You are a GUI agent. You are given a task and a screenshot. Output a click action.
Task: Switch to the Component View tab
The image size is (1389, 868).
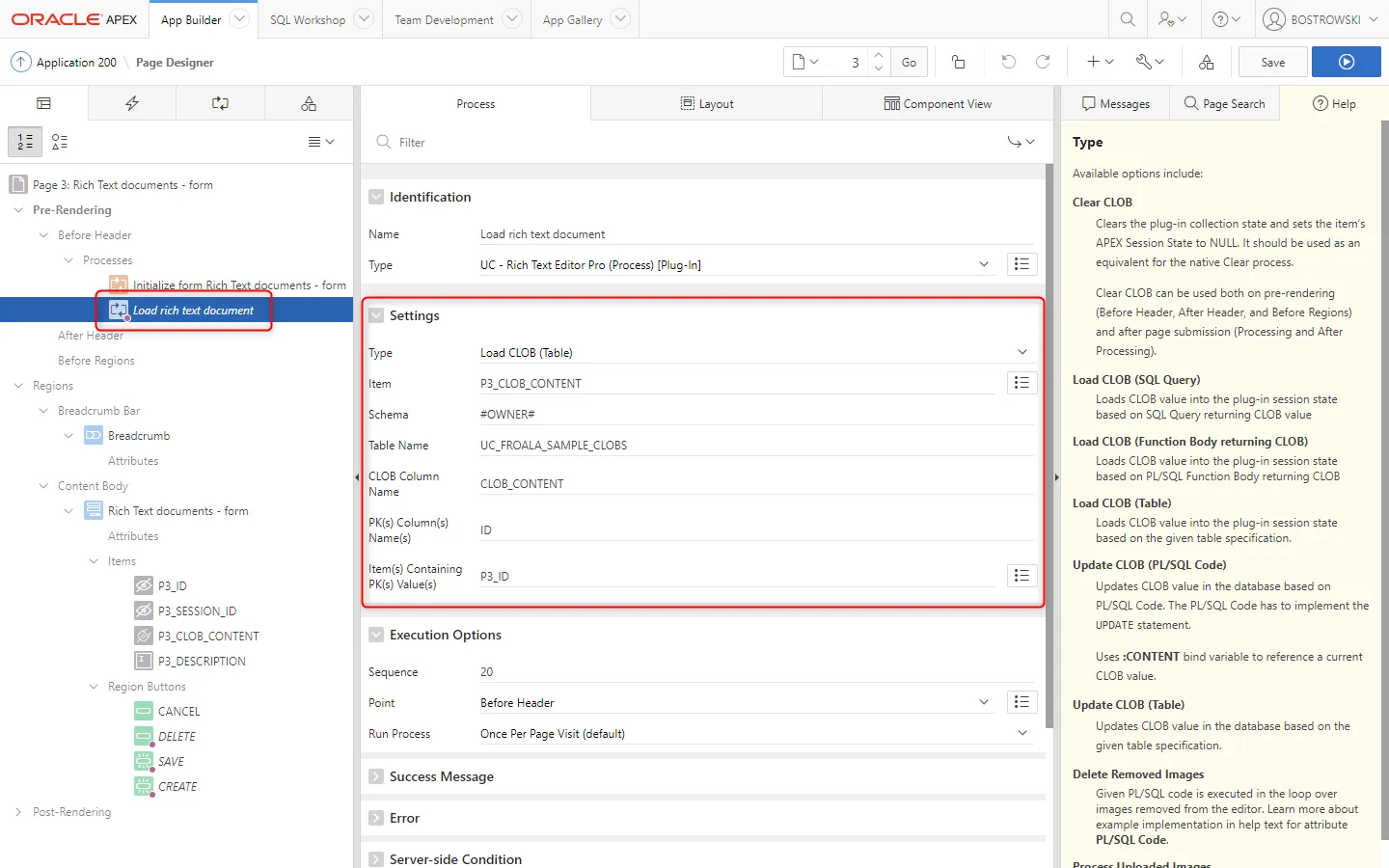click(938, 103)
